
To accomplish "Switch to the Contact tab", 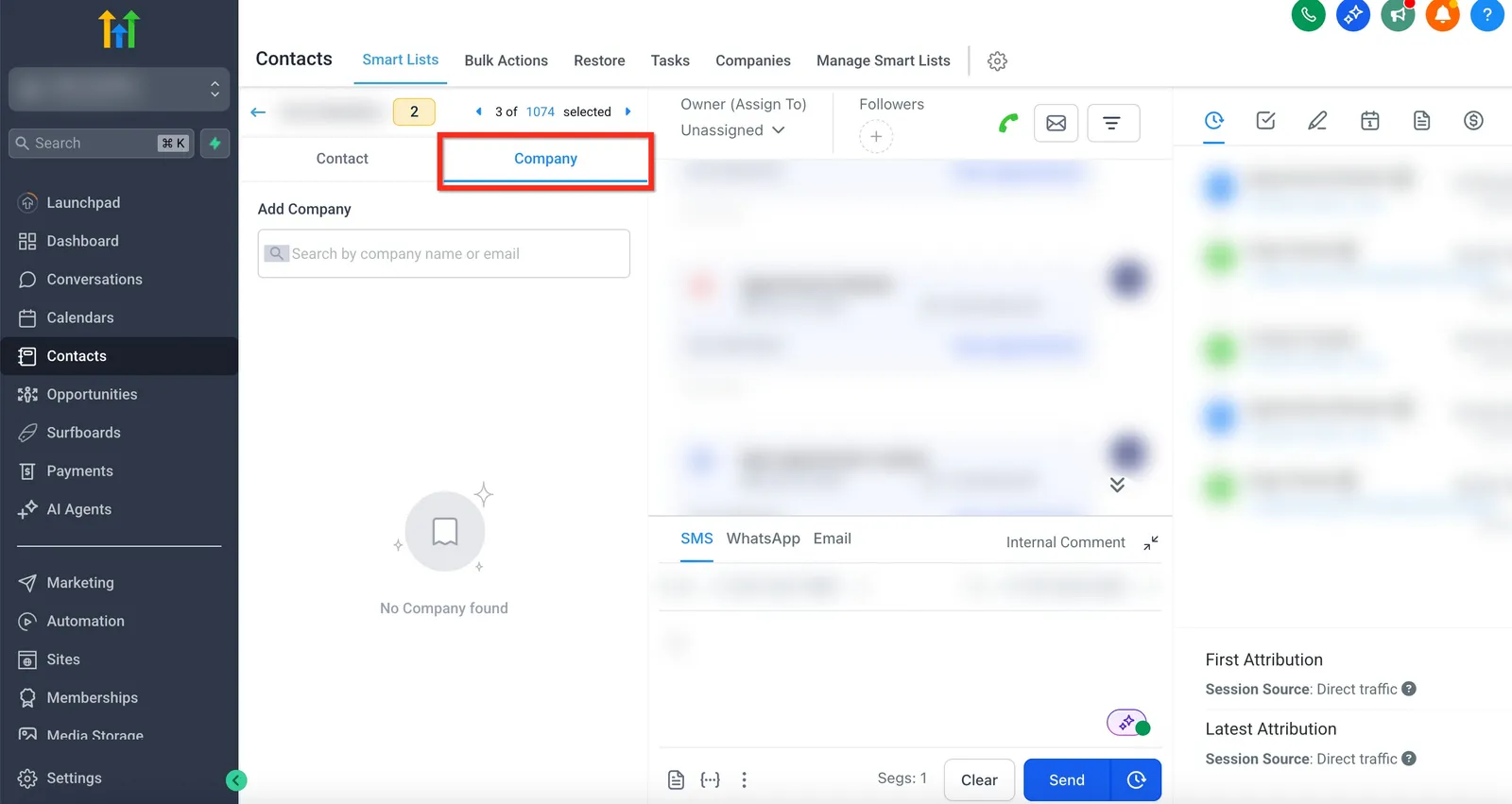I will [x=342, y=159].
